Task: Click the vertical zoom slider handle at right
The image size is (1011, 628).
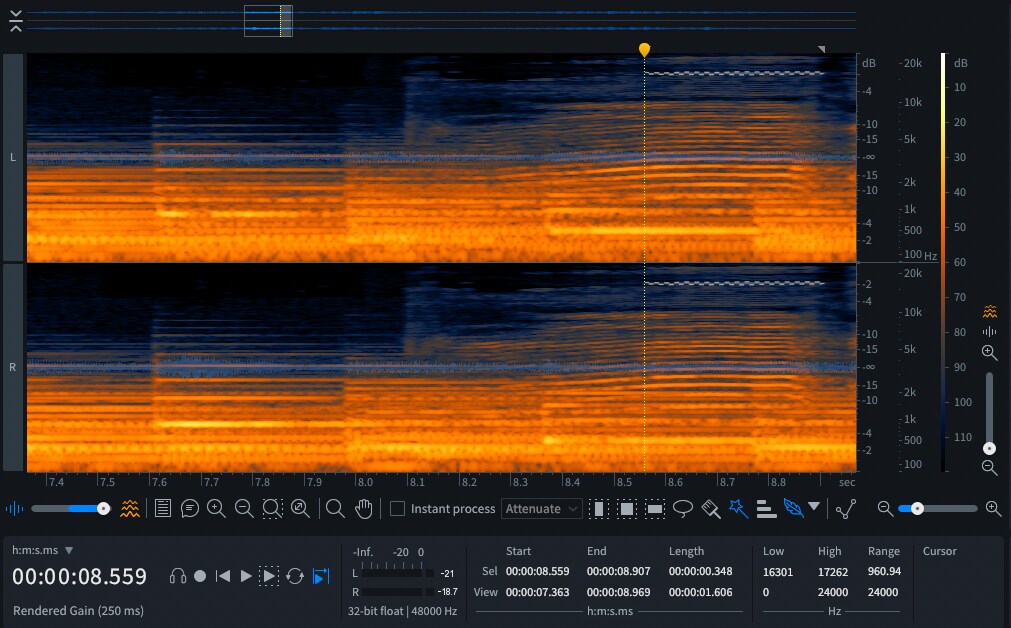Action: pos(989,448)
